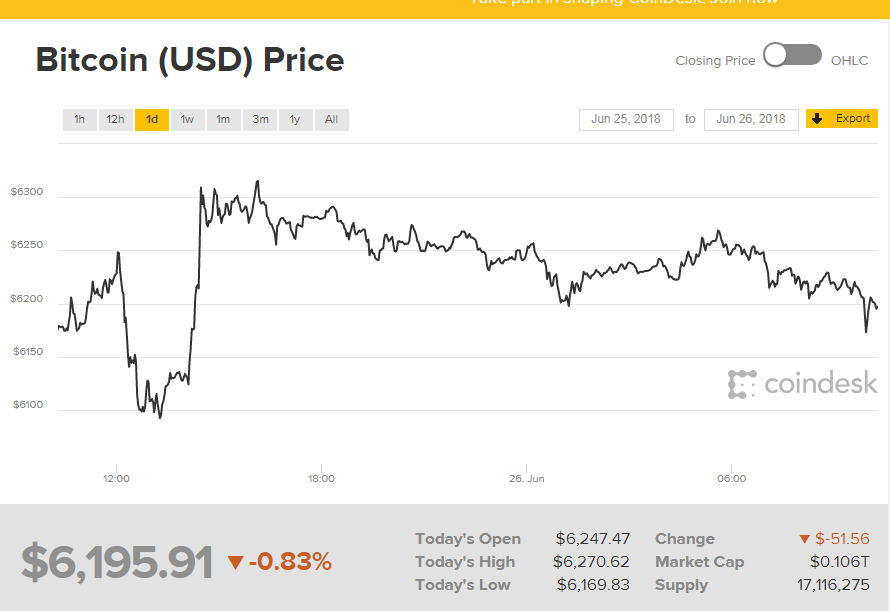Screen dimensions: 890x611
Task: Select the 1y chart range
Action: [295, 120]
